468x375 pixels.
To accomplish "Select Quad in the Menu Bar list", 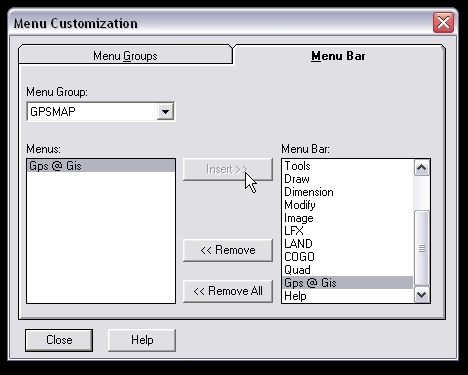I will tap(348, 270).
